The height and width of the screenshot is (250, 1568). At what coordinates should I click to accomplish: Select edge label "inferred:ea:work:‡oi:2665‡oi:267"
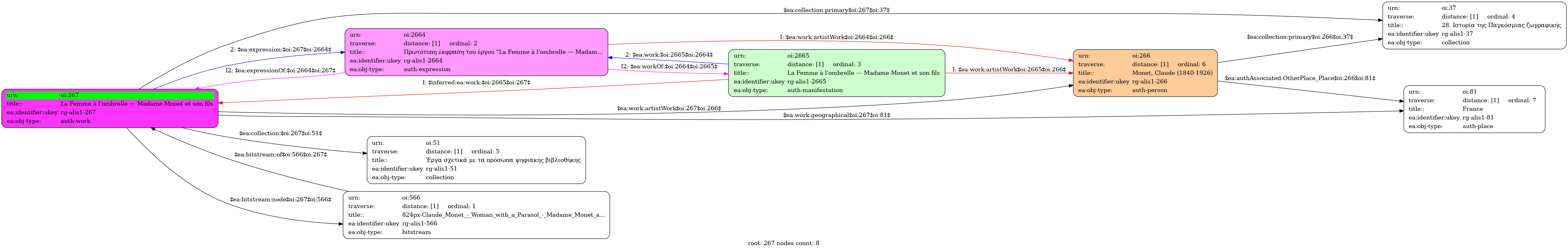(476, 82)
